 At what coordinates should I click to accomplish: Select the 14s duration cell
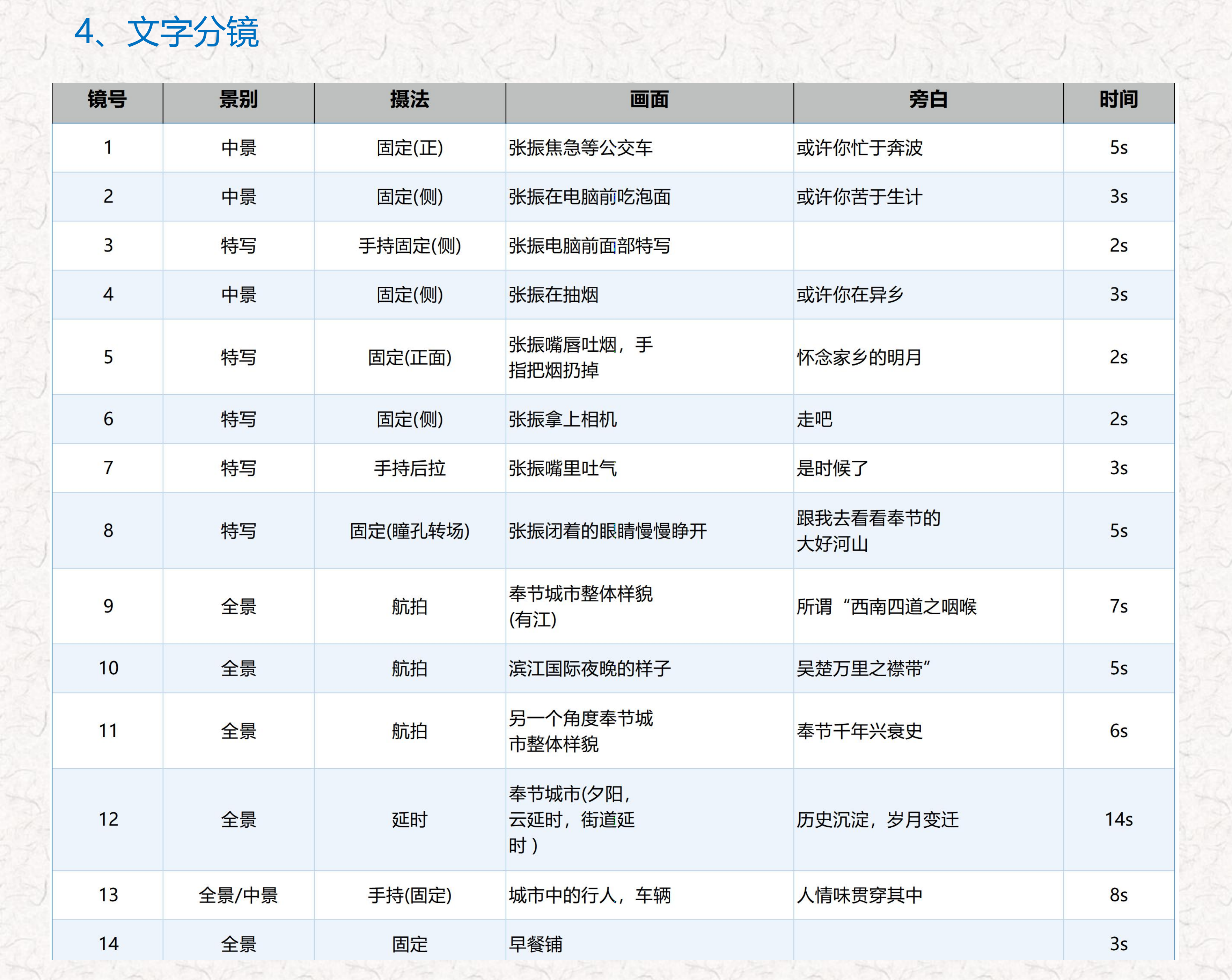pyautogui.click(x=1118, y=819)
